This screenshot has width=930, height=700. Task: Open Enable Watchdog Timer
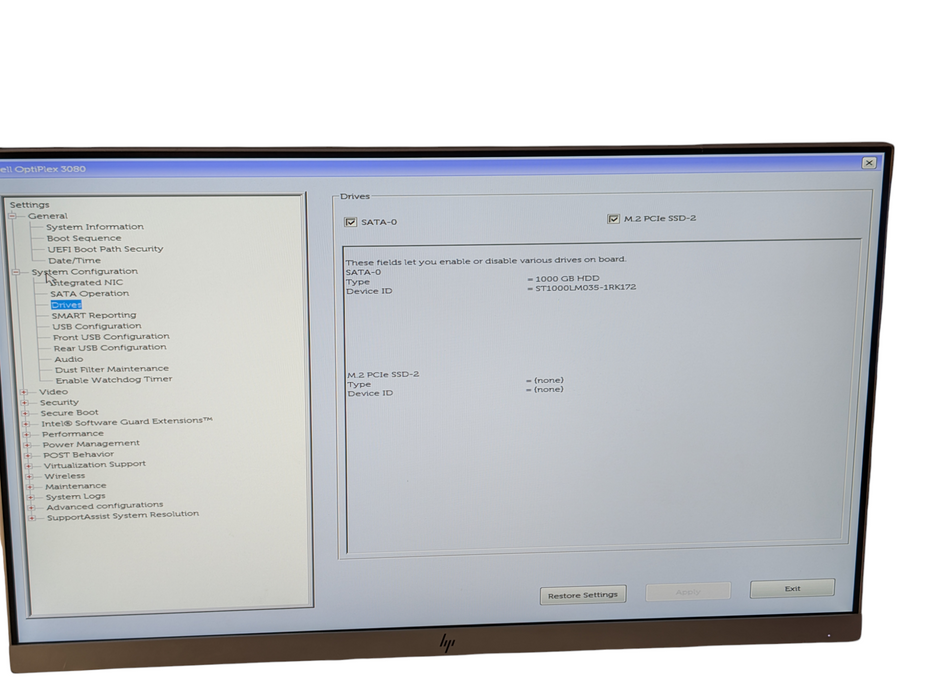coord(114,380)
